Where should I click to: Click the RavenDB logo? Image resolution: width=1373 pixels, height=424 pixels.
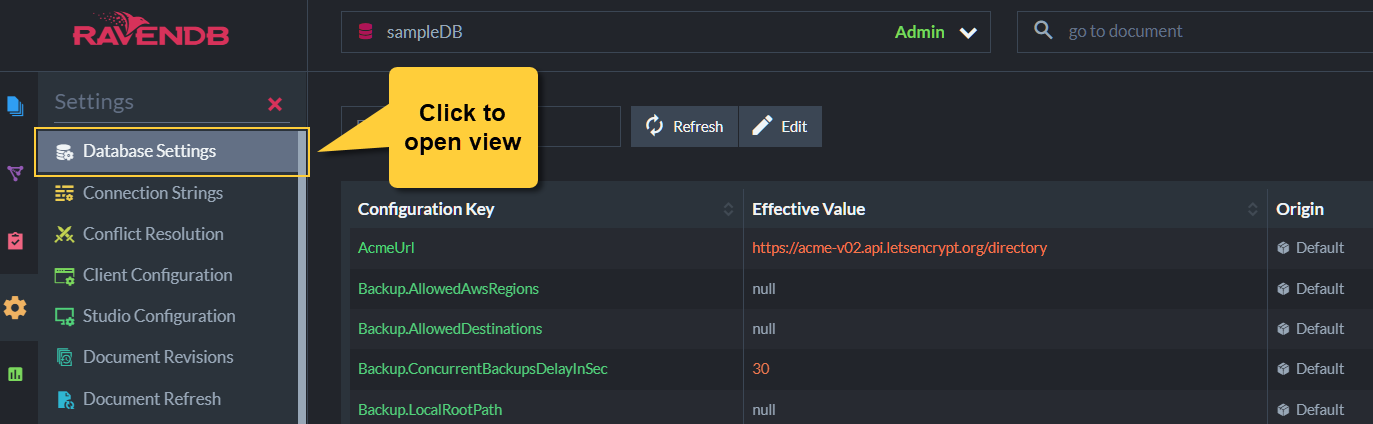click(151, 32)
